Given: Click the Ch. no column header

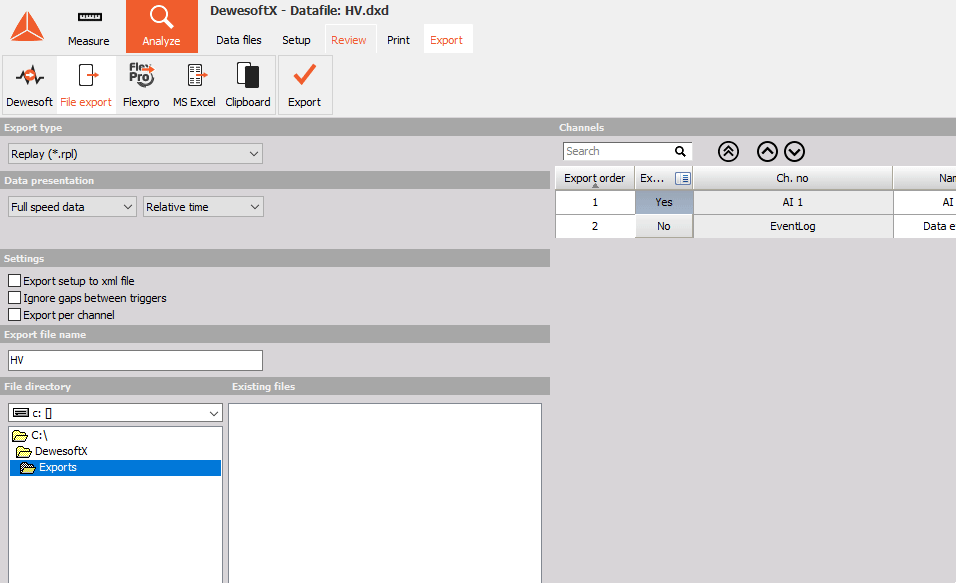Looking at the screenshot, I should [x=793, y=178].
